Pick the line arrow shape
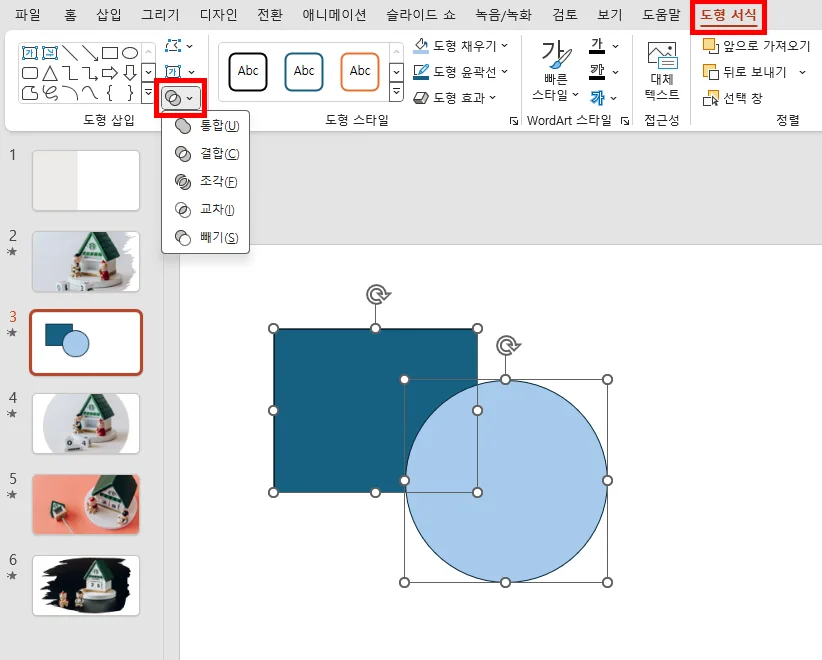 point(90,53)
